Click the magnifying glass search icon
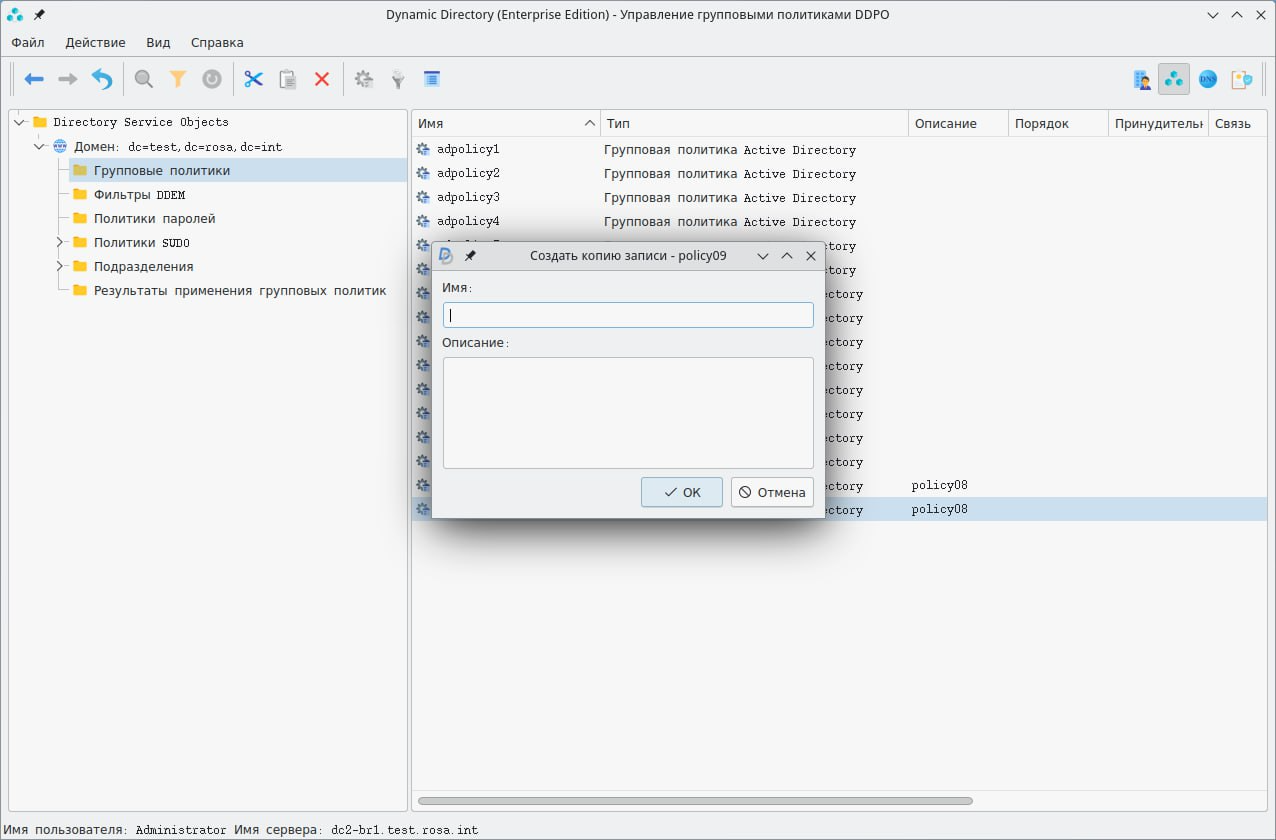 point(144,79)
